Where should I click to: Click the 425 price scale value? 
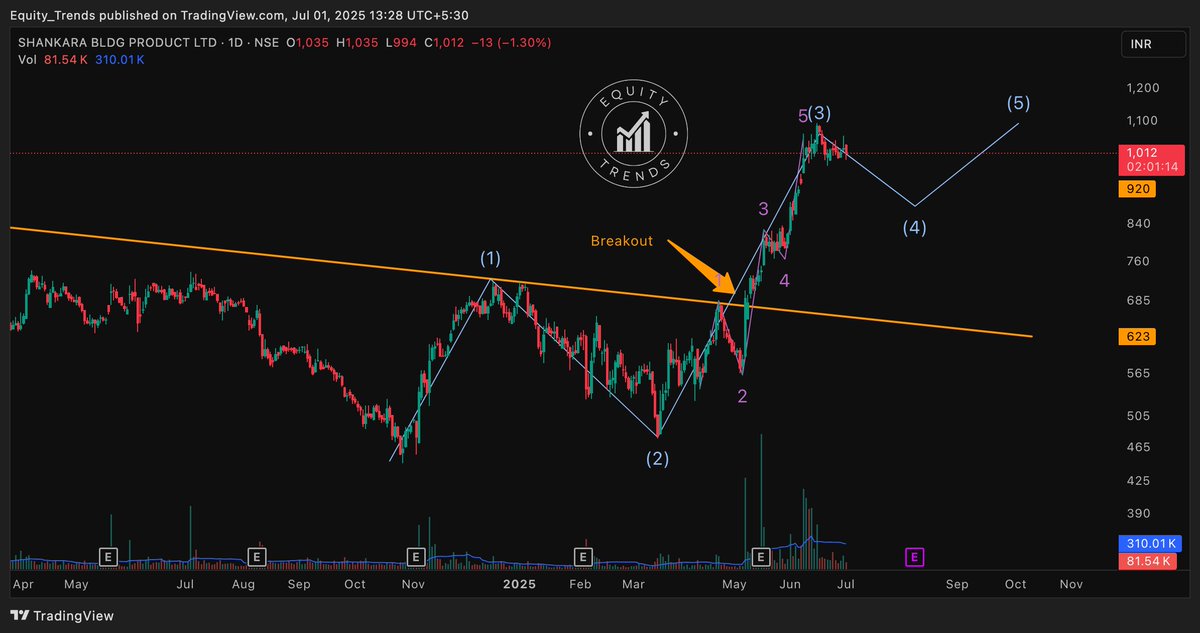point(1139,481)
